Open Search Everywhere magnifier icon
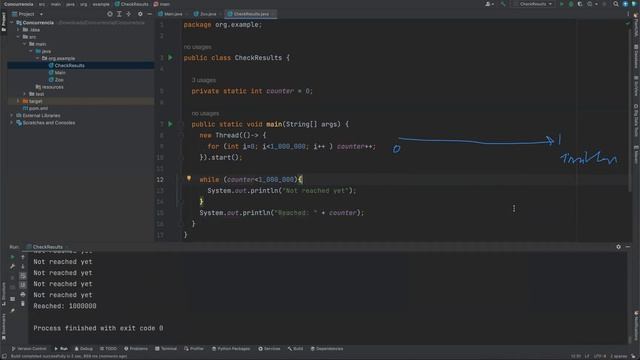The width and height of the screenshot is (640, 360). pos(616,4)
